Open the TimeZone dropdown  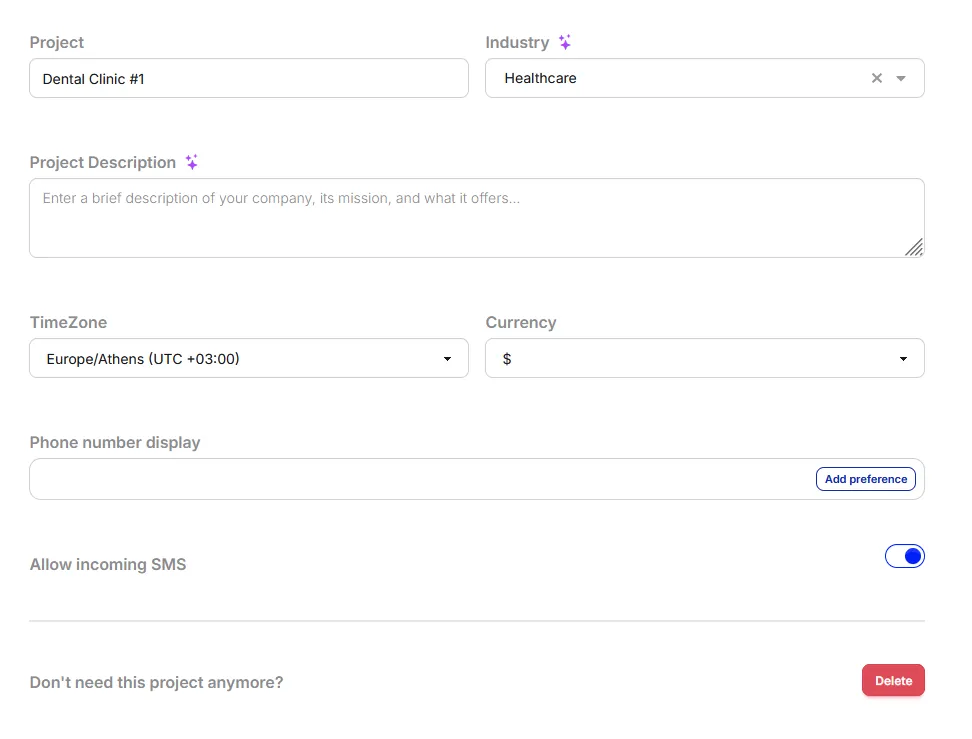coord(249,358)
